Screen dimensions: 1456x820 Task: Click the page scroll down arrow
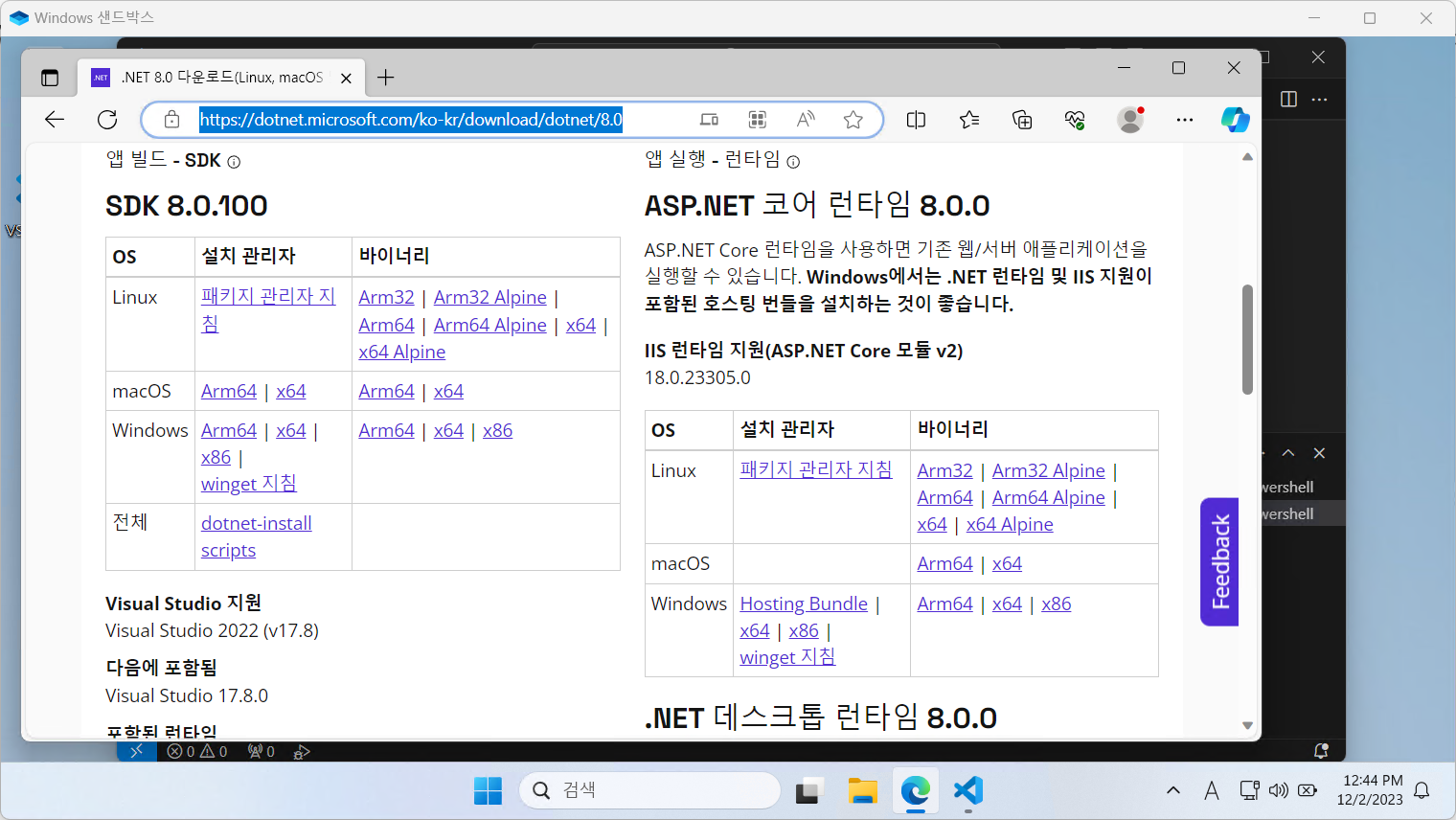coord(1247,726)
